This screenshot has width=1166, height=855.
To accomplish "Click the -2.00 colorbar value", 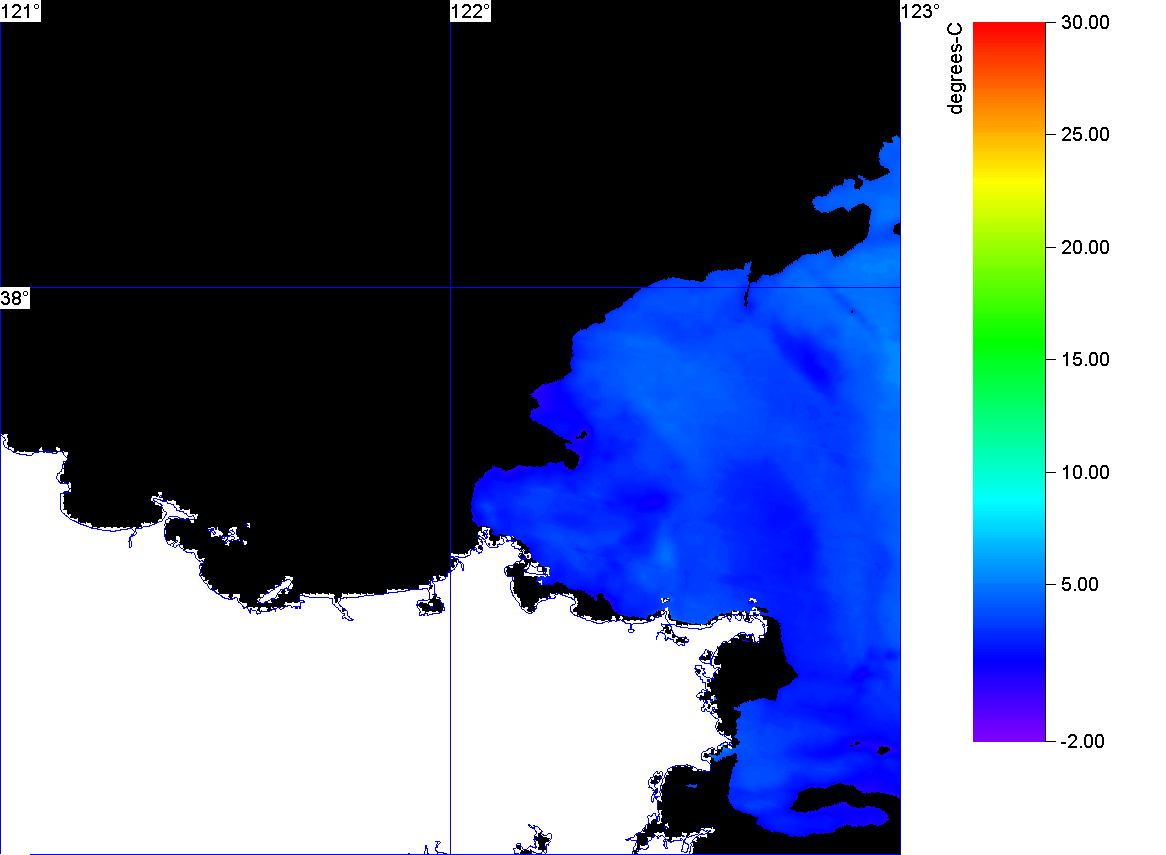I will coord(1082,741).
